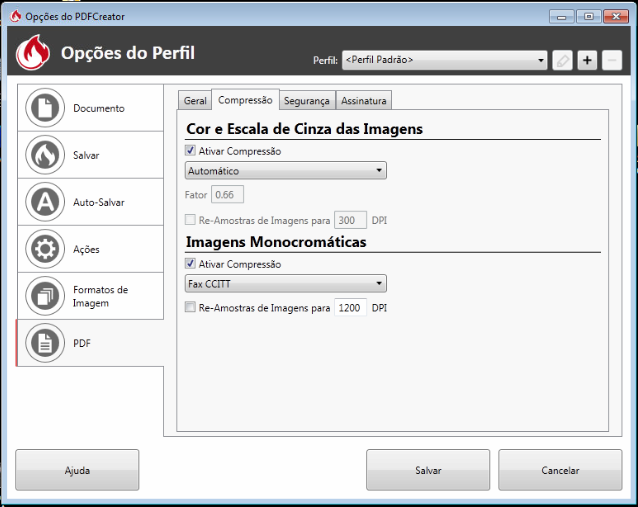Select the Documento label in sidebar

tap(99, 108)
